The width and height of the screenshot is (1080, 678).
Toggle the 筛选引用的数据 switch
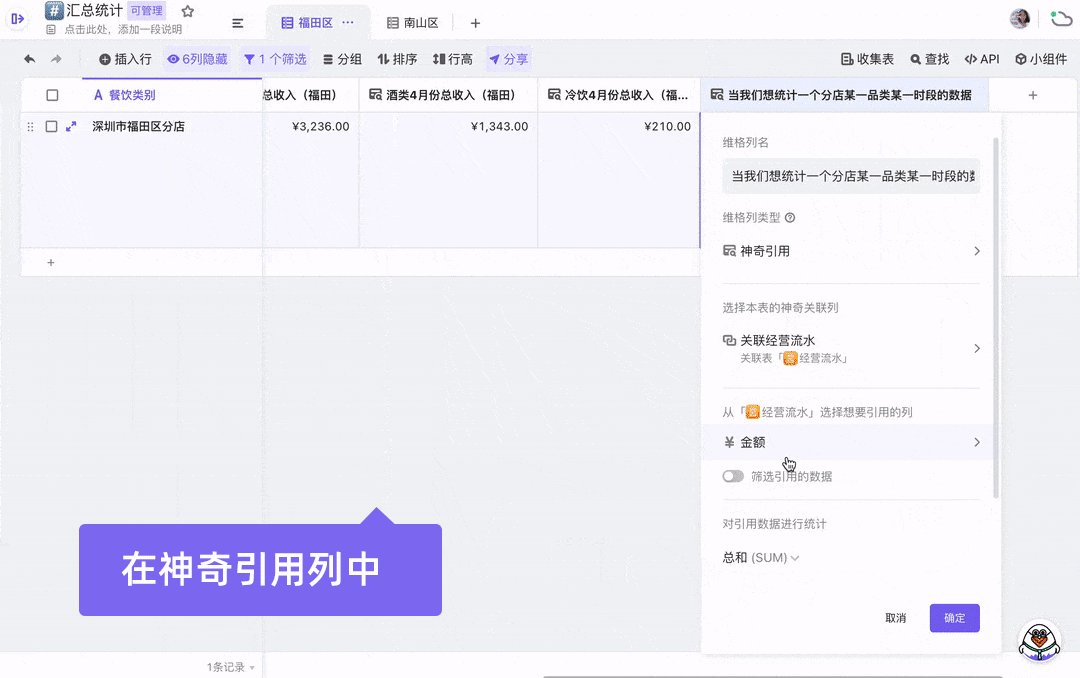coord(733,476)
